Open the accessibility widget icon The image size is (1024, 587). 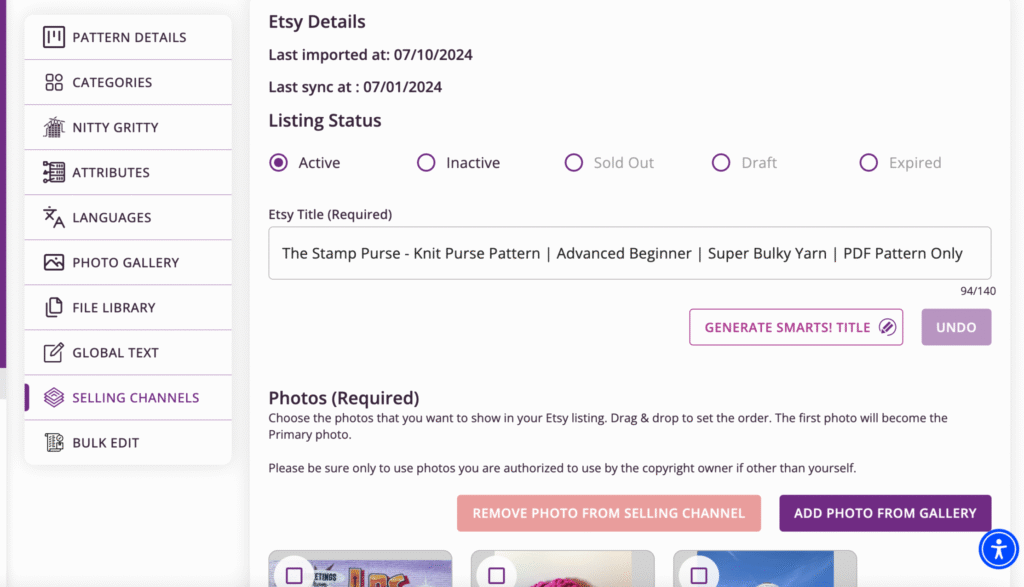pyautogui.click(x=998, y=549)
